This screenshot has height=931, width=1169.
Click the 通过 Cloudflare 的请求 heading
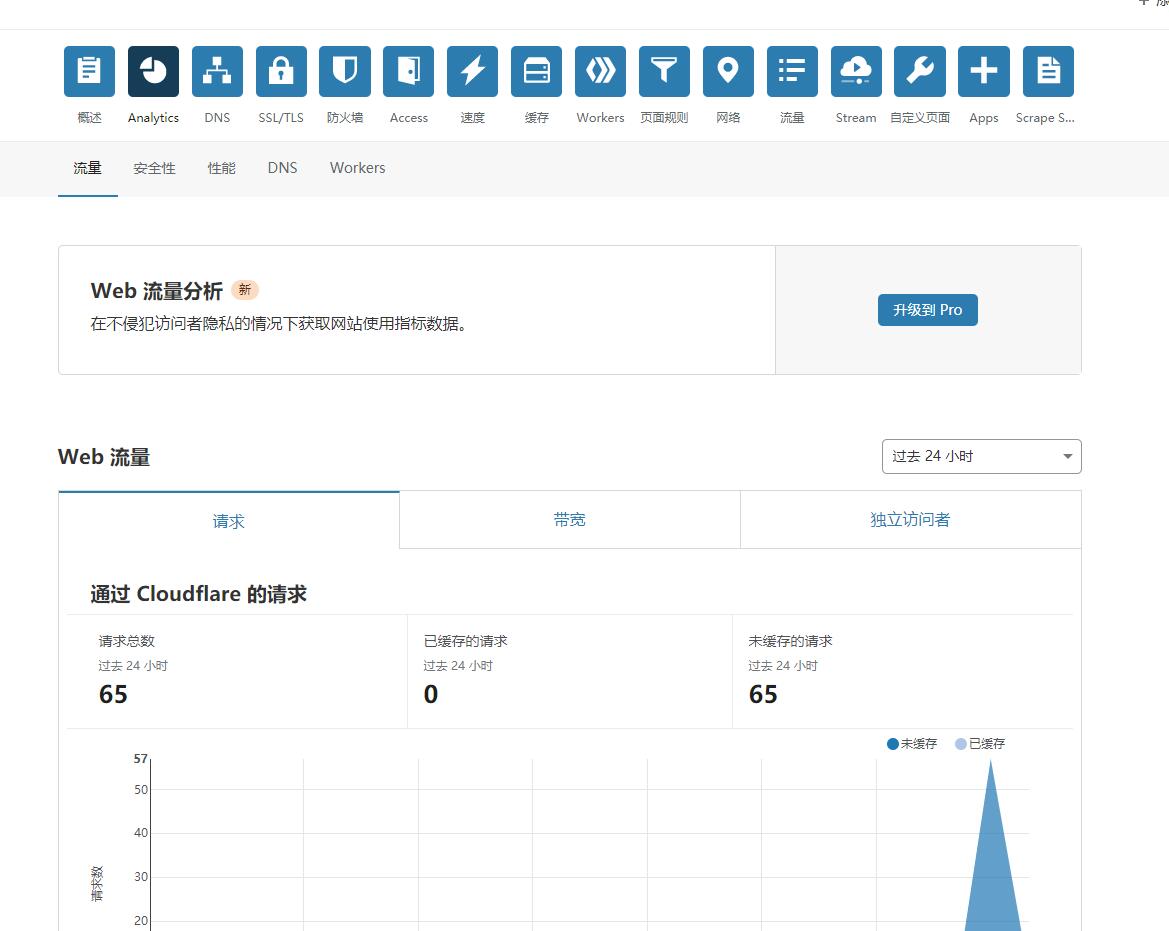pyautogui.click(x=198, y=594)
